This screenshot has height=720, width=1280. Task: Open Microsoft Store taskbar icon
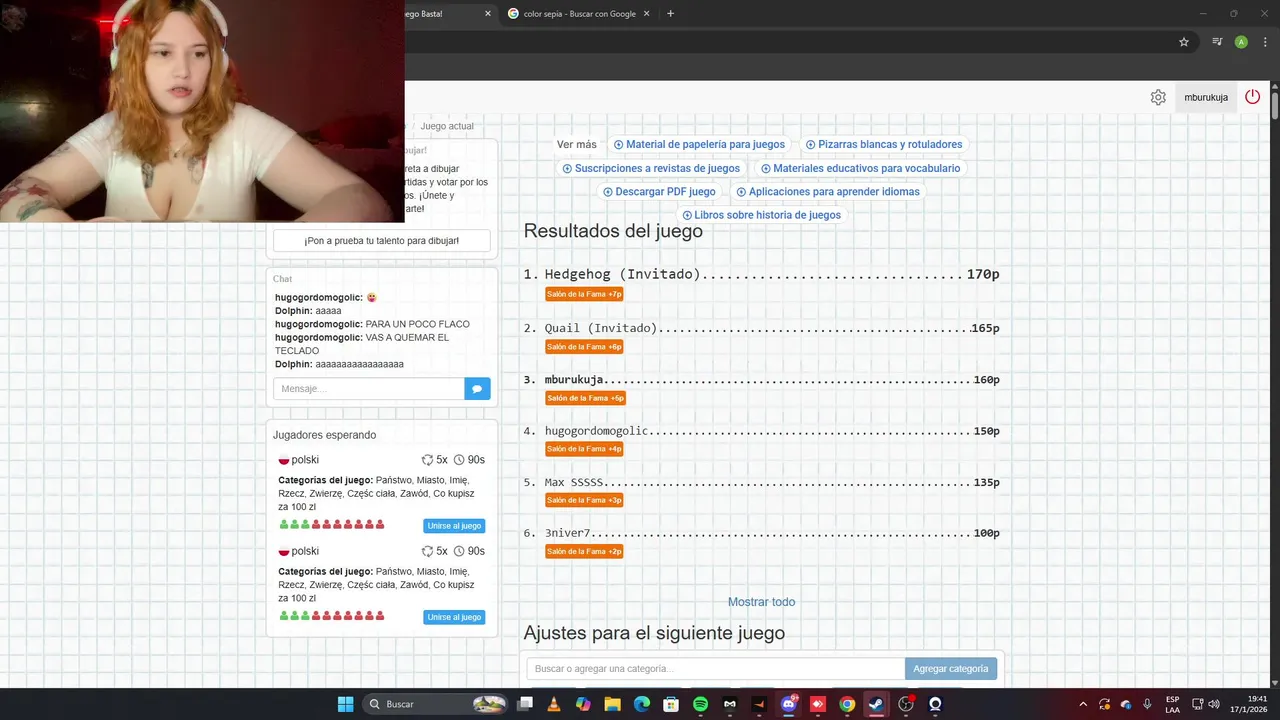(671, 704)
